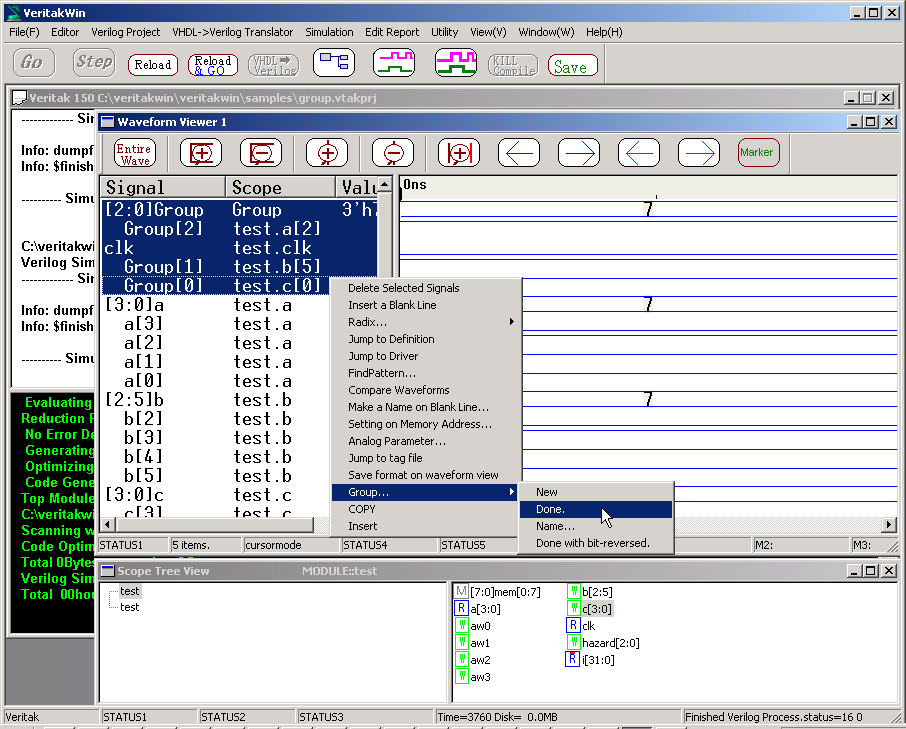Choose Analog Parameter...

[x=425, y=441]
